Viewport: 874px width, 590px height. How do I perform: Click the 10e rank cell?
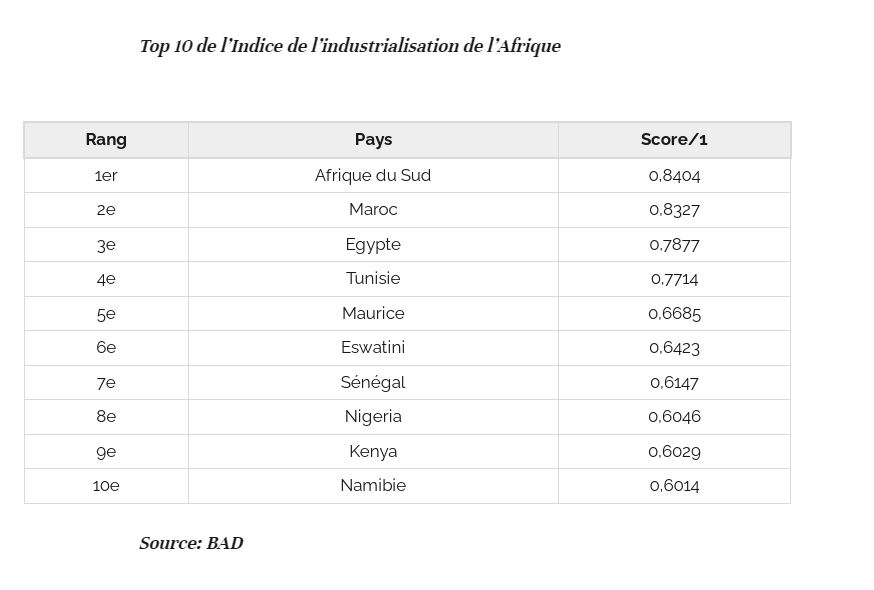106,486
